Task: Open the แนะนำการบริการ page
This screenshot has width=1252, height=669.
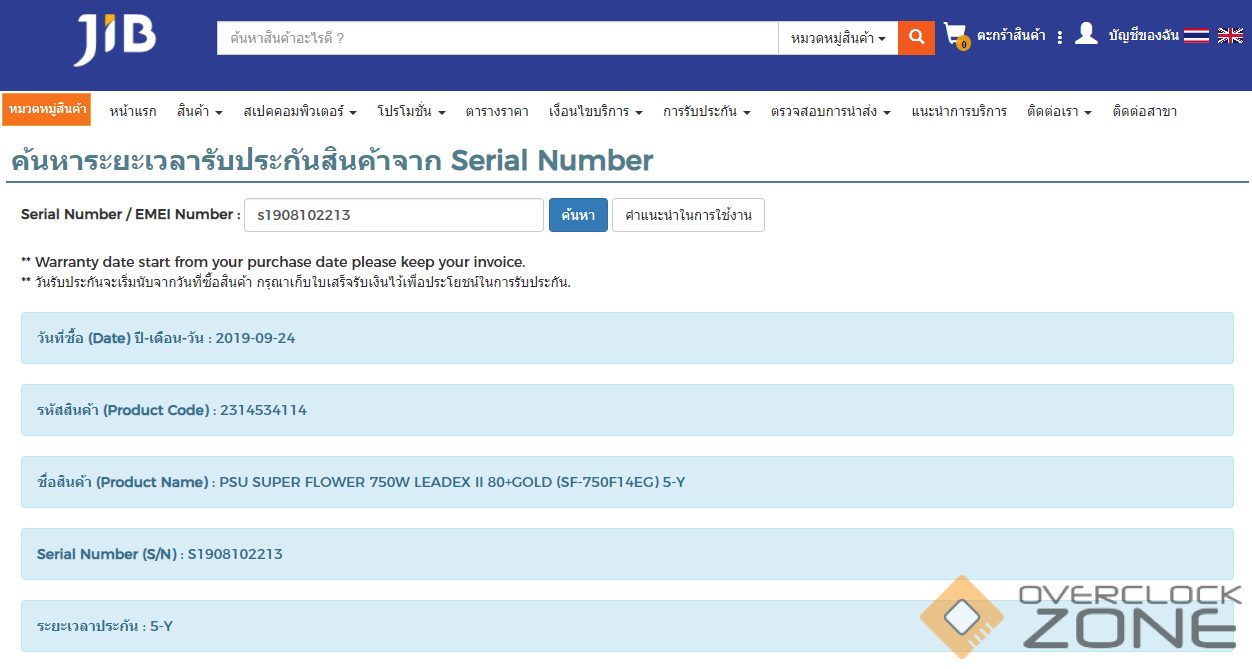Action: tap(959, 111)
